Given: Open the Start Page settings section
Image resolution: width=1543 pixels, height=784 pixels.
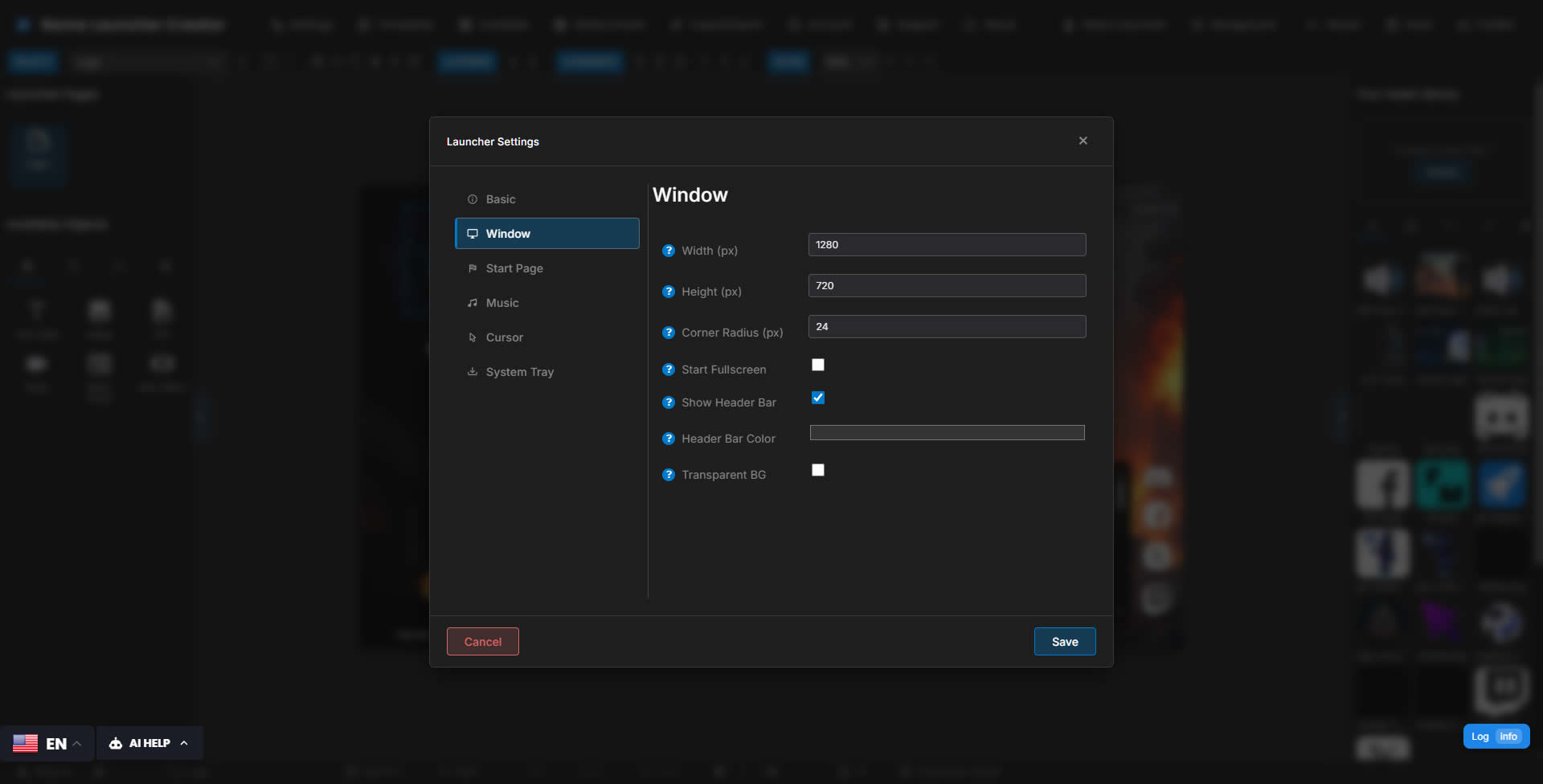Looking at the screenshot, I should tap(514, 268).
